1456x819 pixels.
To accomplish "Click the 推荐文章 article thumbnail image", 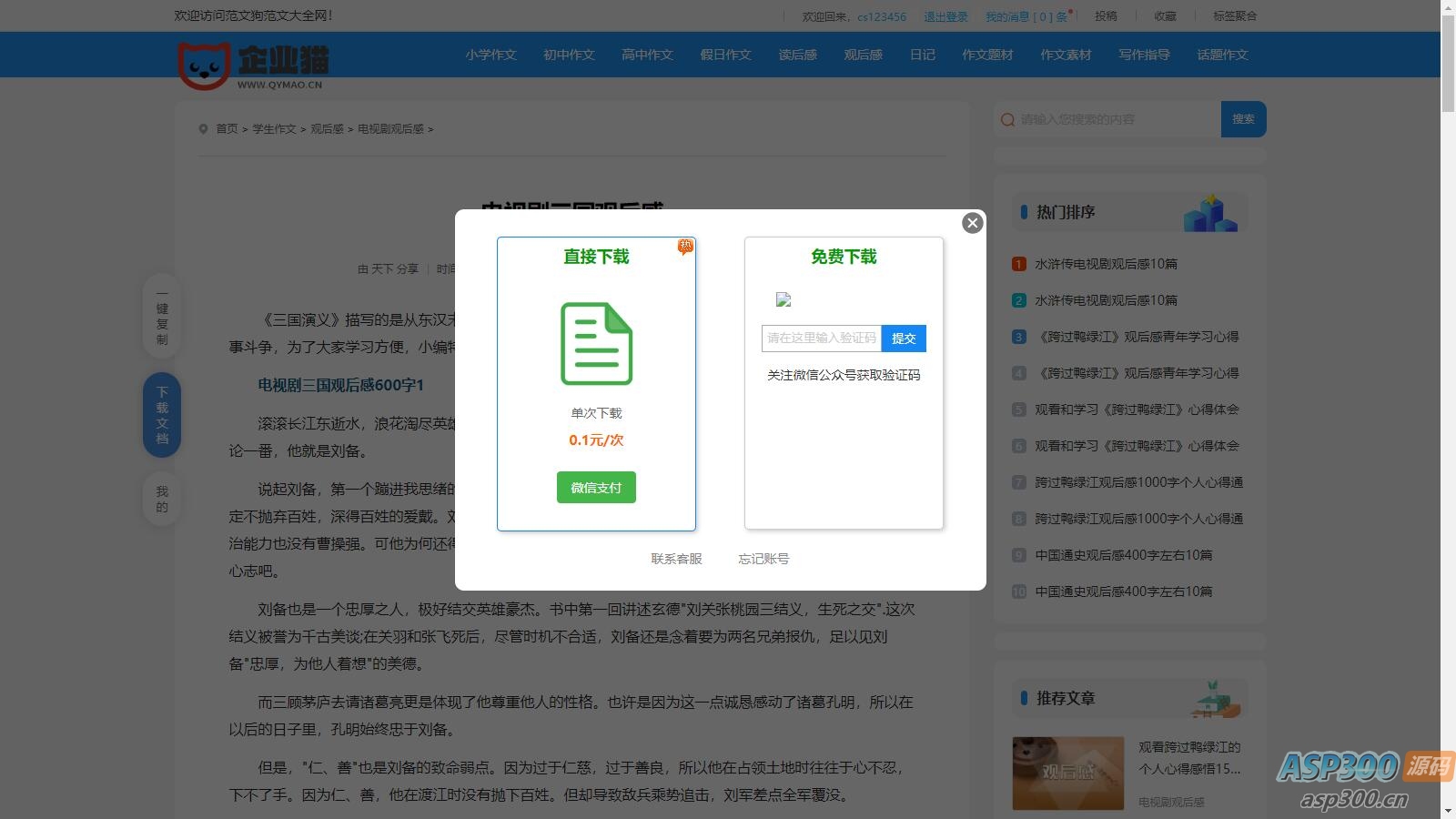I will pyautogui.click(x=1067, y=773).
